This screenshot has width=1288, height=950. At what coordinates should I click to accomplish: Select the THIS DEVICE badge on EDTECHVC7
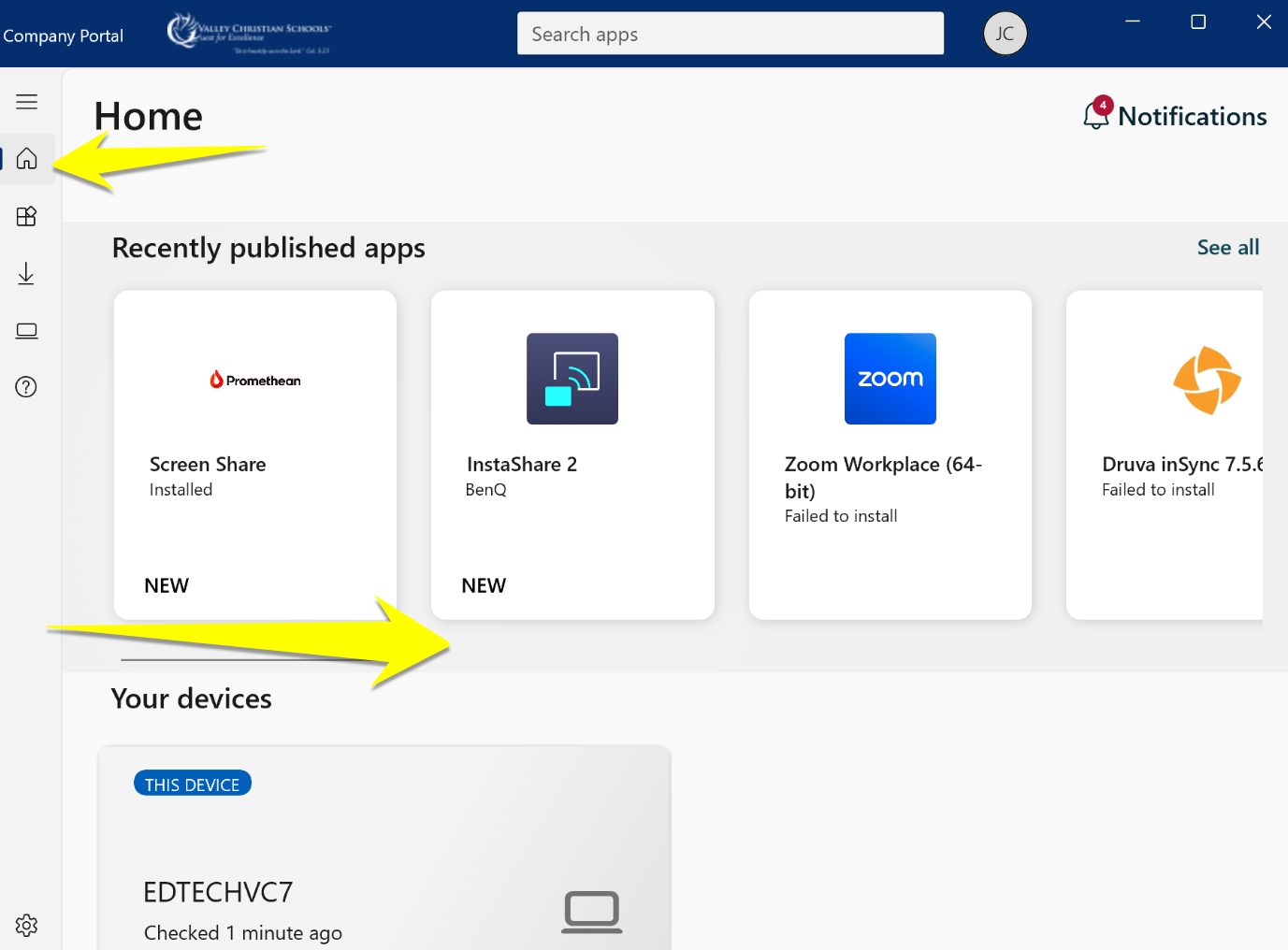pyautogui.click(x=192, y=783)
